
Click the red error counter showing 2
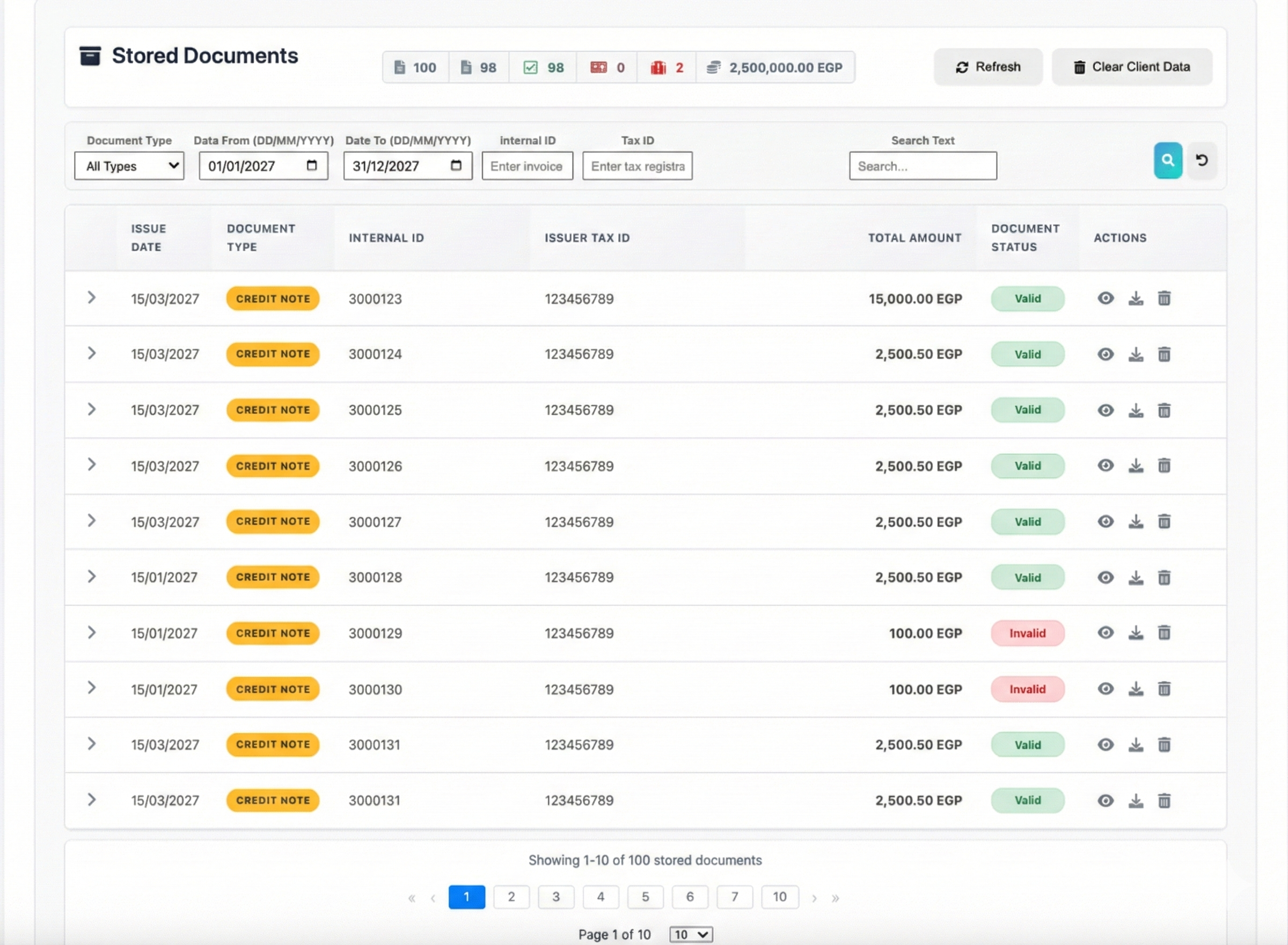[666, 67]
